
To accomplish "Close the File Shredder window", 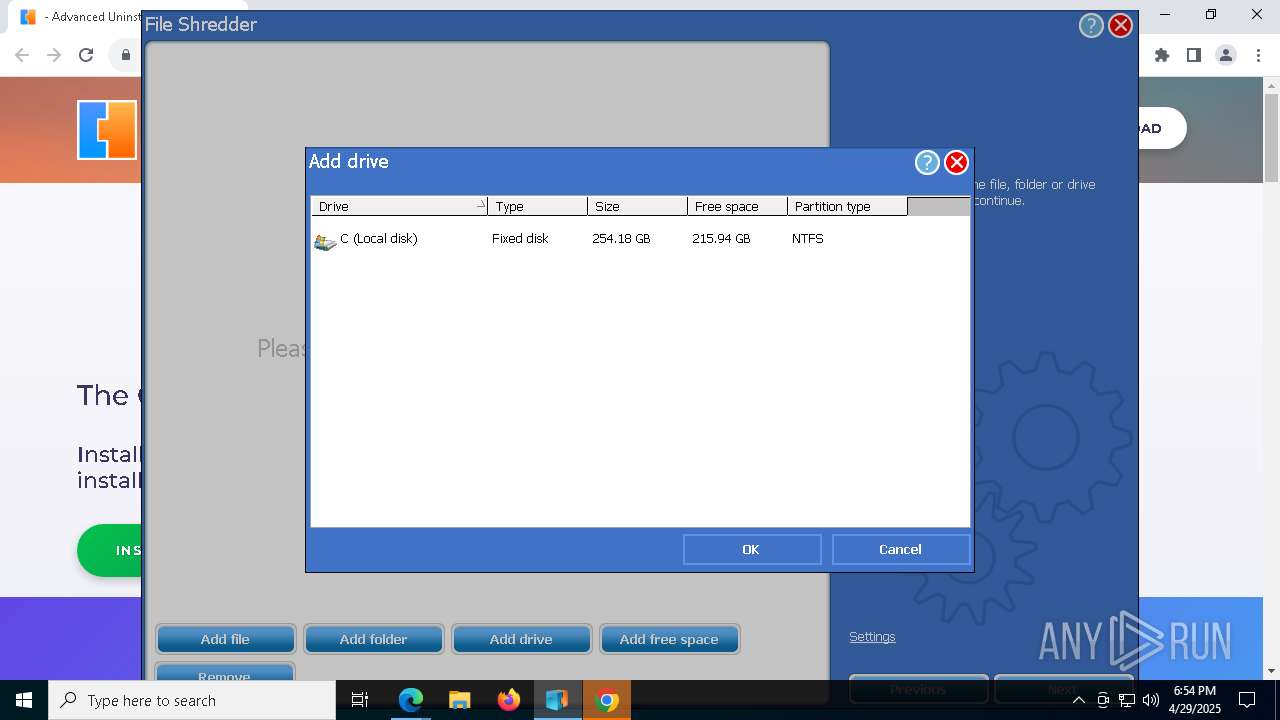I will pyautogui.click(x=1121, y=26).
